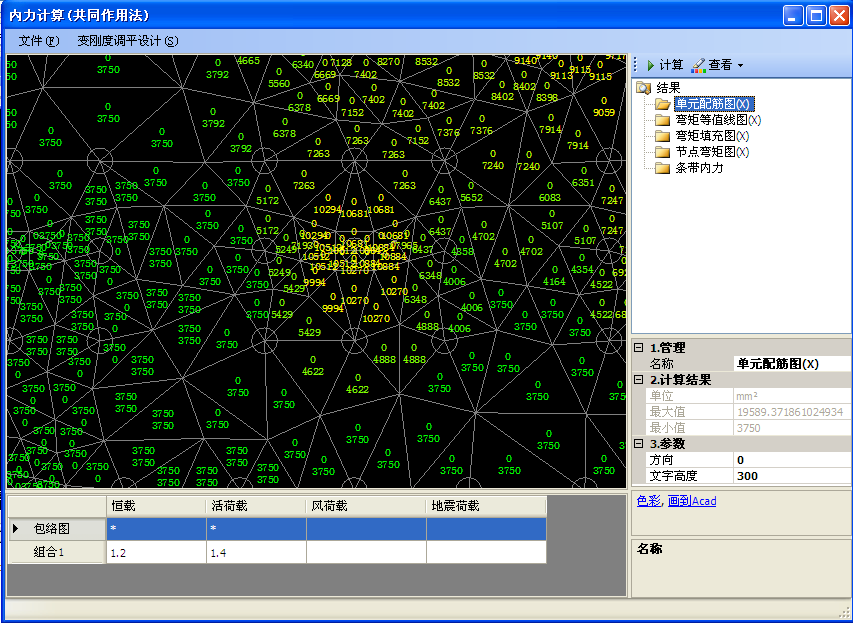
Task: Select the 组合1 row header
Action: click(57, 552)
